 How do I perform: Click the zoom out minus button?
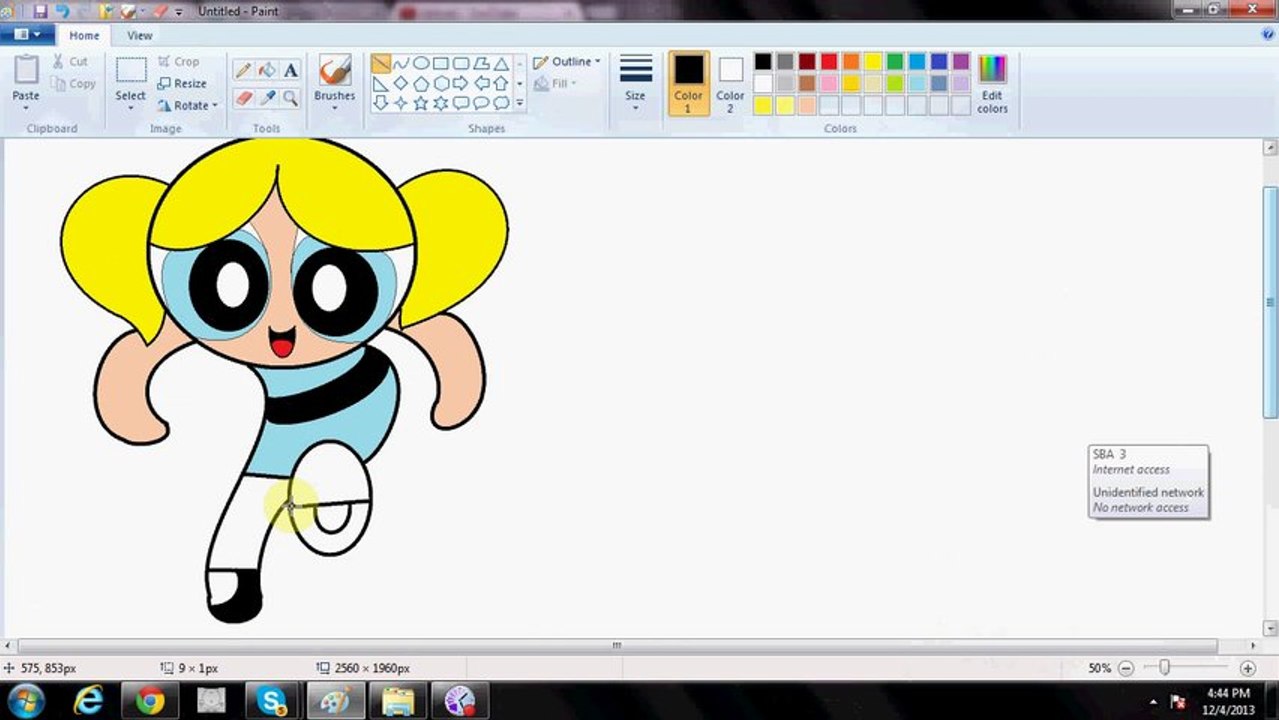[1126, 668]
